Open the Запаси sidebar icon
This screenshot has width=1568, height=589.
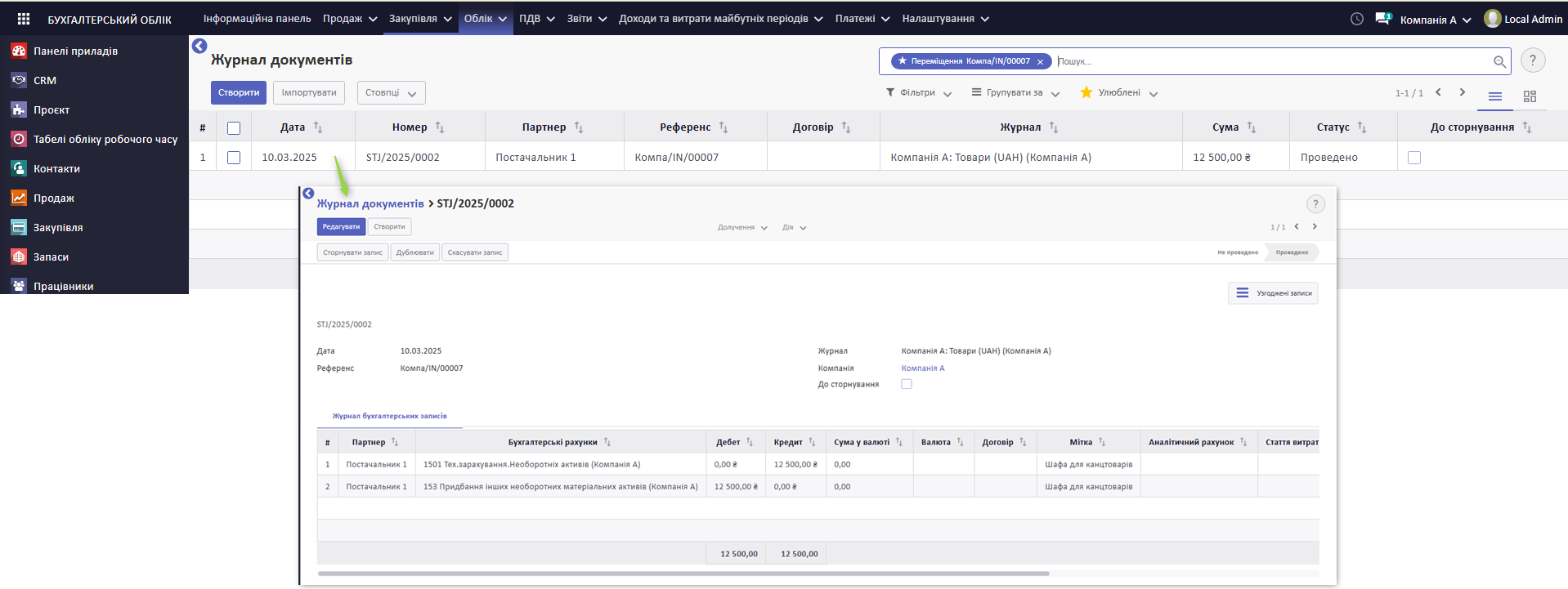(19, 257)
